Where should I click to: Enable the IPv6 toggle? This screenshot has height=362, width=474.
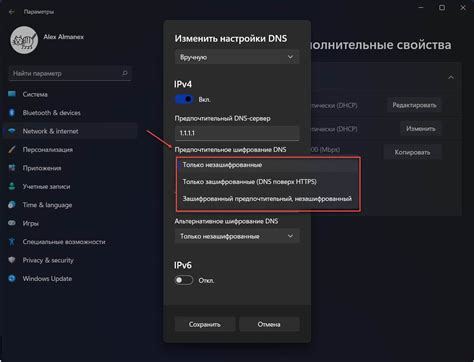click(x=184, y=280)
